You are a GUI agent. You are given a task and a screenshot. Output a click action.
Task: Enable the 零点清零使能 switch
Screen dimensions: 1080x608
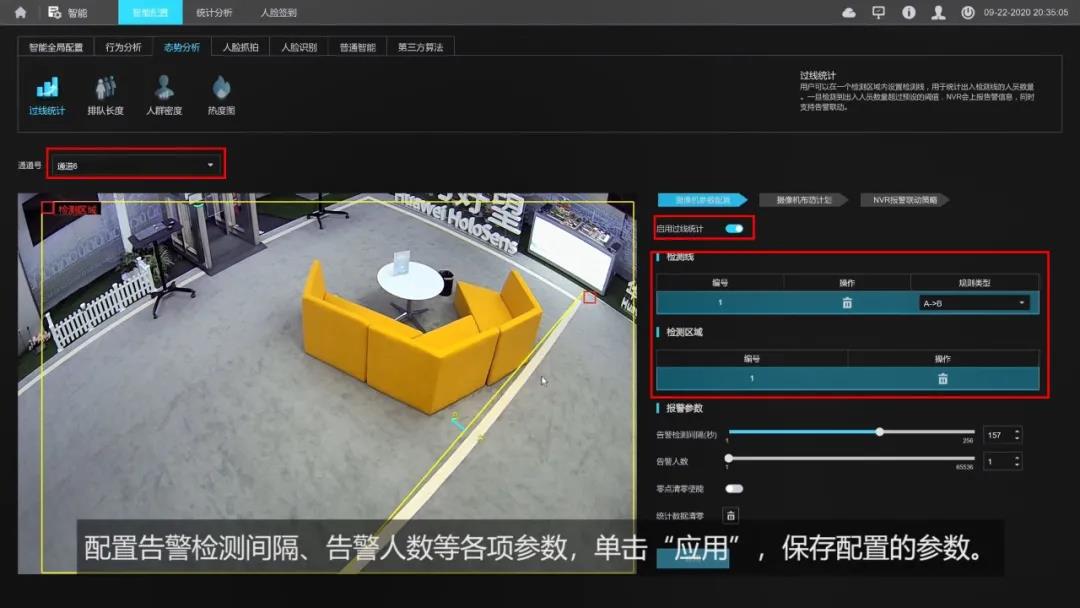[734, 488]
